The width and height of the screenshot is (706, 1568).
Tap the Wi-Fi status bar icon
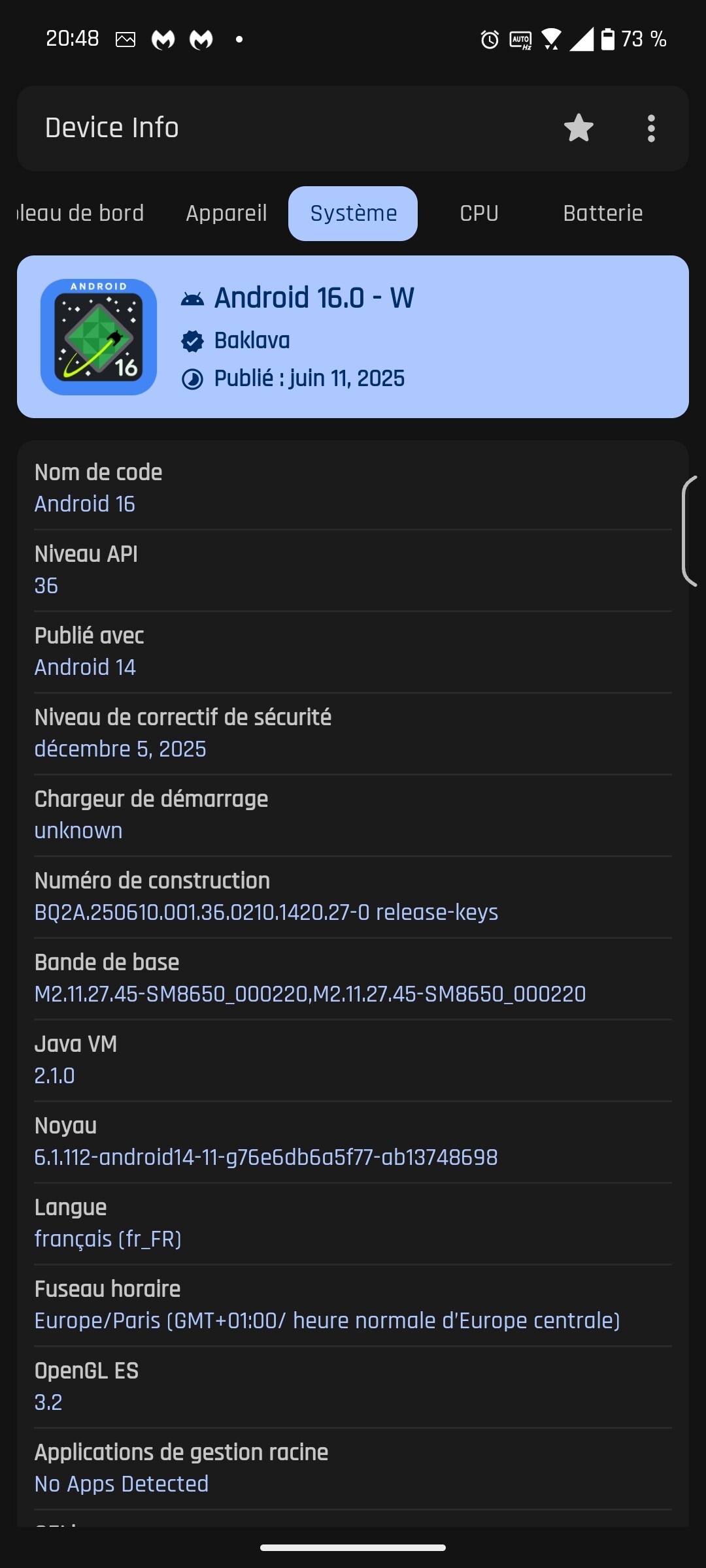tap(551, 40)
